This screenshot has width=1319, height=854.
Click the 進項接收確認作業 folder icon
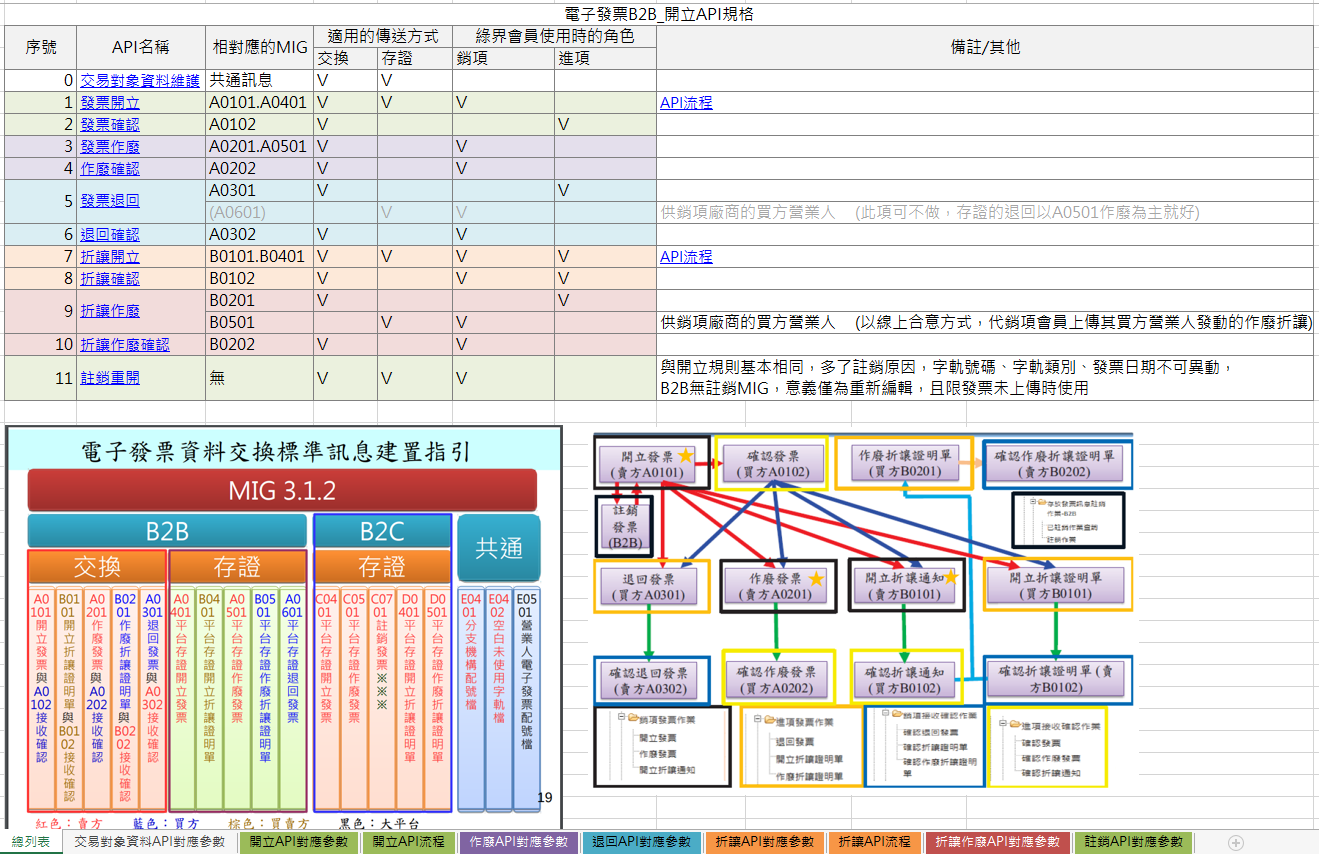point(1013,725)
